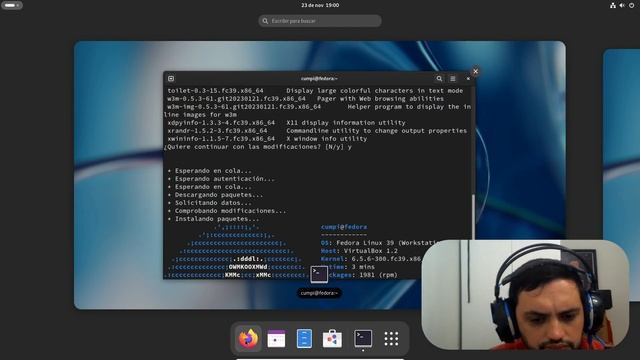
Task: Click the new tab button in terminal header
Action: pyautogui.click(x=171, y=78)
